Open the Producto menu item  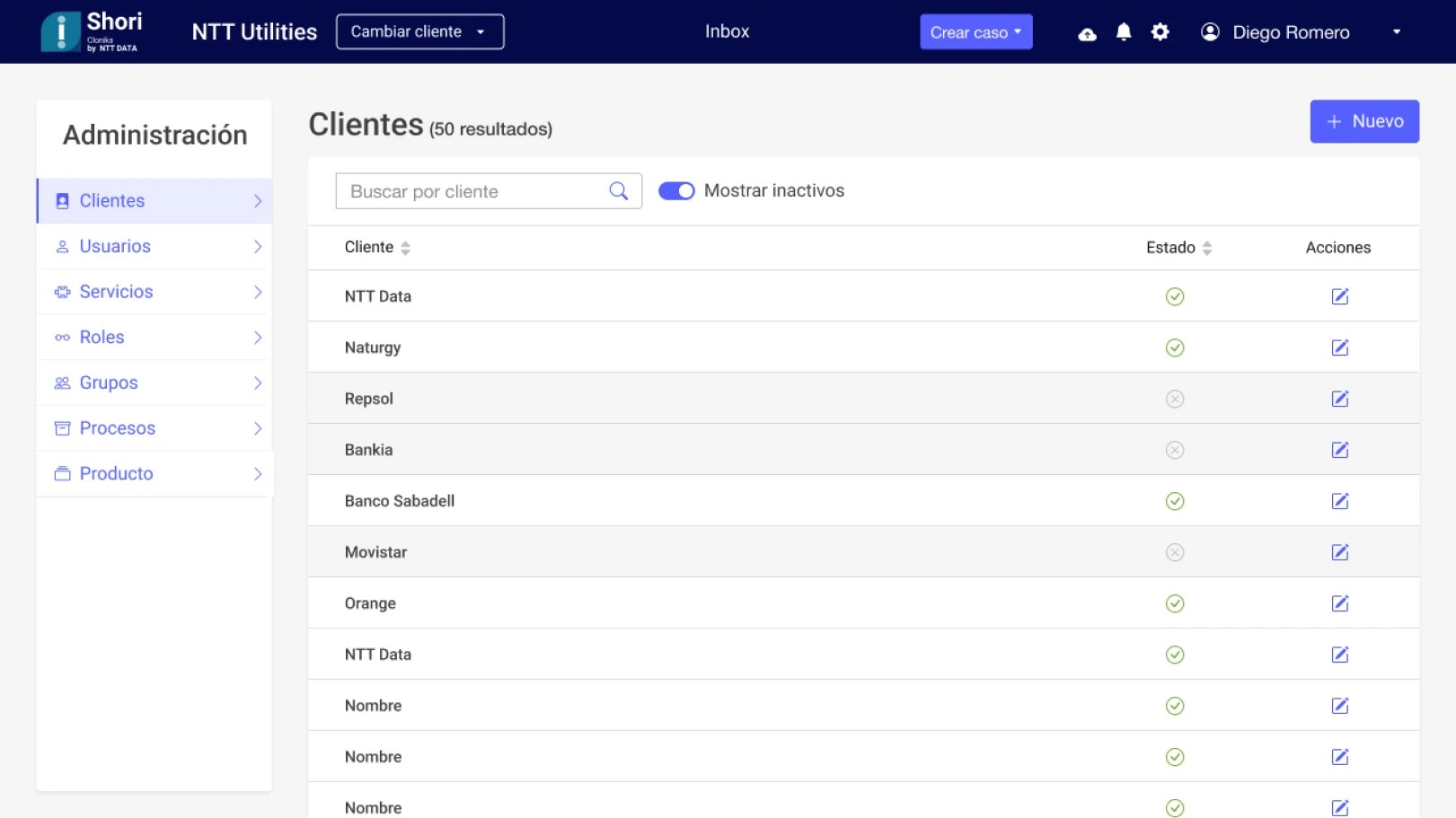tap(154, 473)
